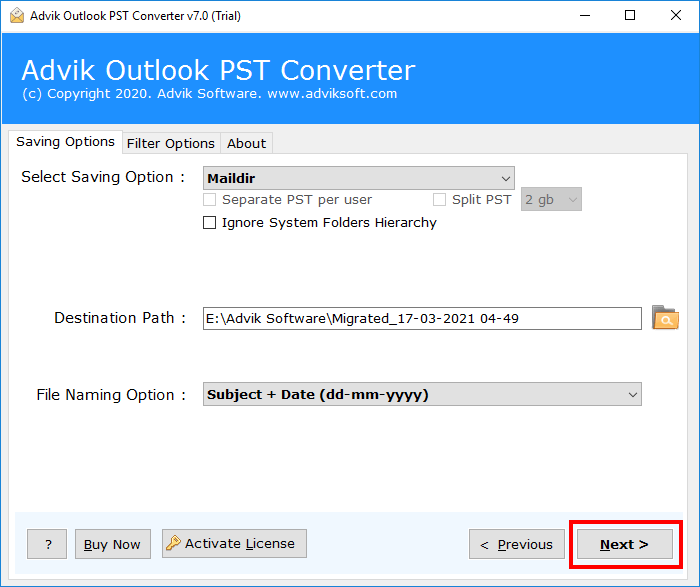Click the www.adviksoft.com text in the banner

tap(332, 93)
